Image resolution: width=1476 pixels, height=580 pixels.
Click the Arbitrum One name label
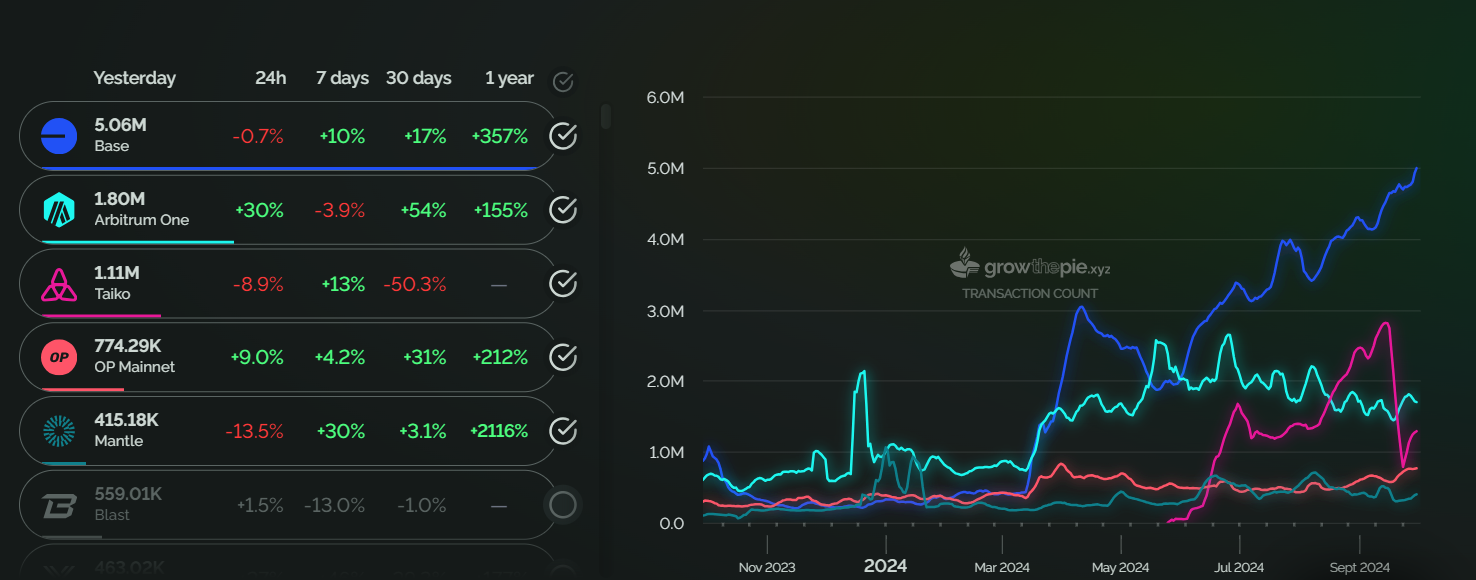(x=142, y=220)
